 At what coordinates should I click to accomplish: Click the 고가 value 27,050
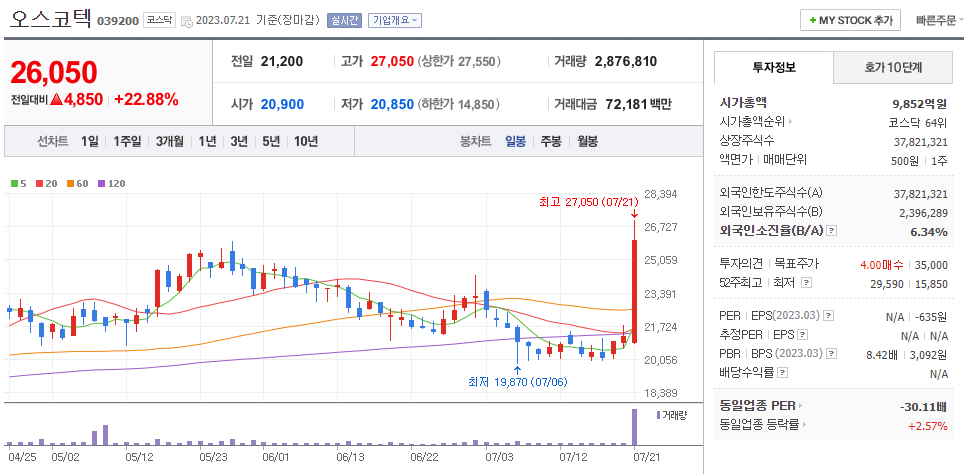point(392,61)
